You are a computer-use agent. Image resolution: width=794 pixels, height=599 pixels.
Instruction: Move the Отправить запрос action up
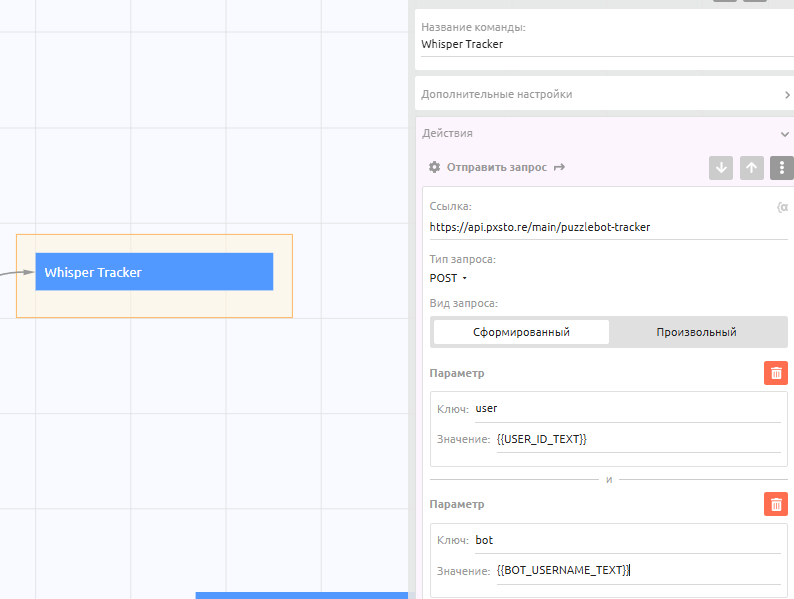pos(751,167)
